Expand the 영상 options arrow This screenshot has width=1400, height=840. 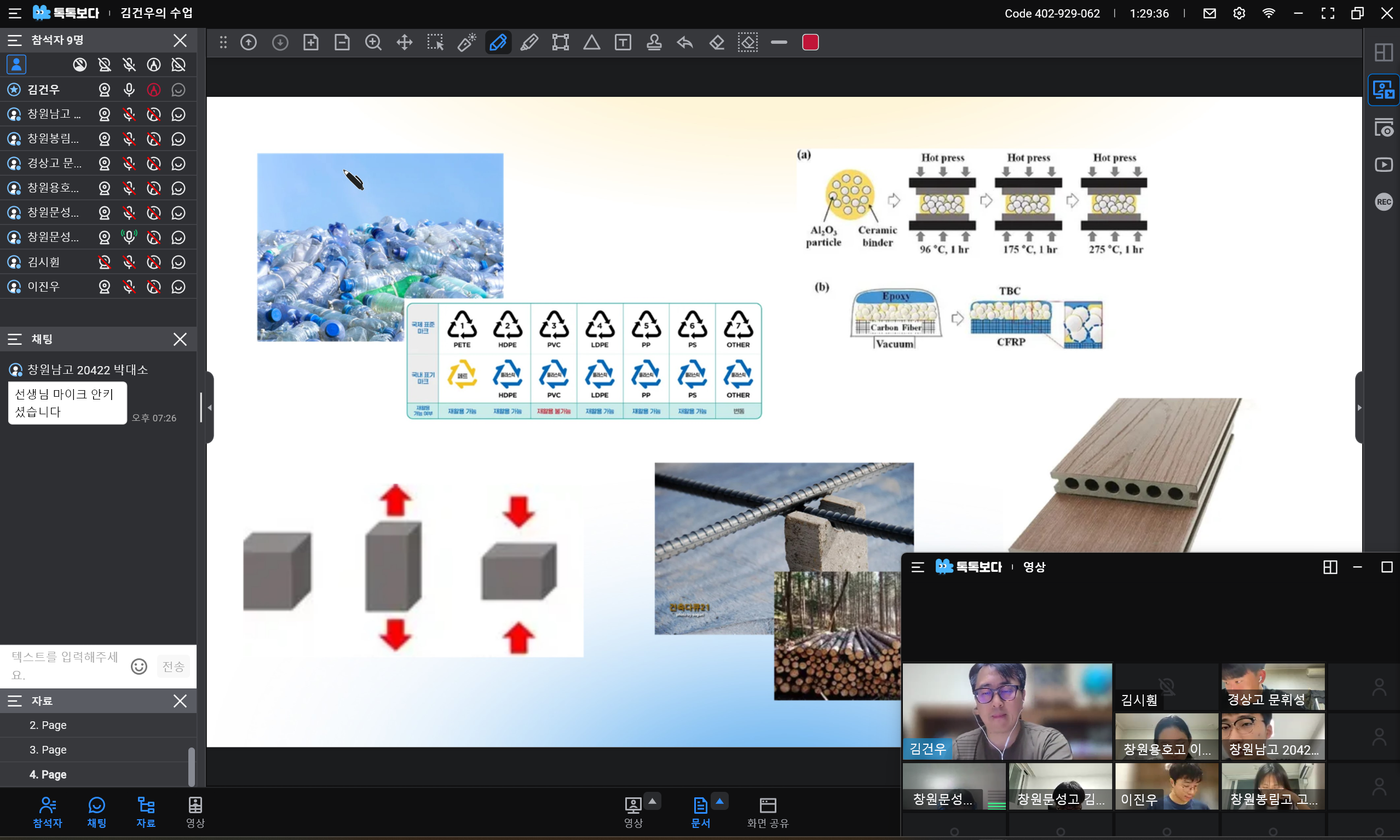(x=653, y=801)
